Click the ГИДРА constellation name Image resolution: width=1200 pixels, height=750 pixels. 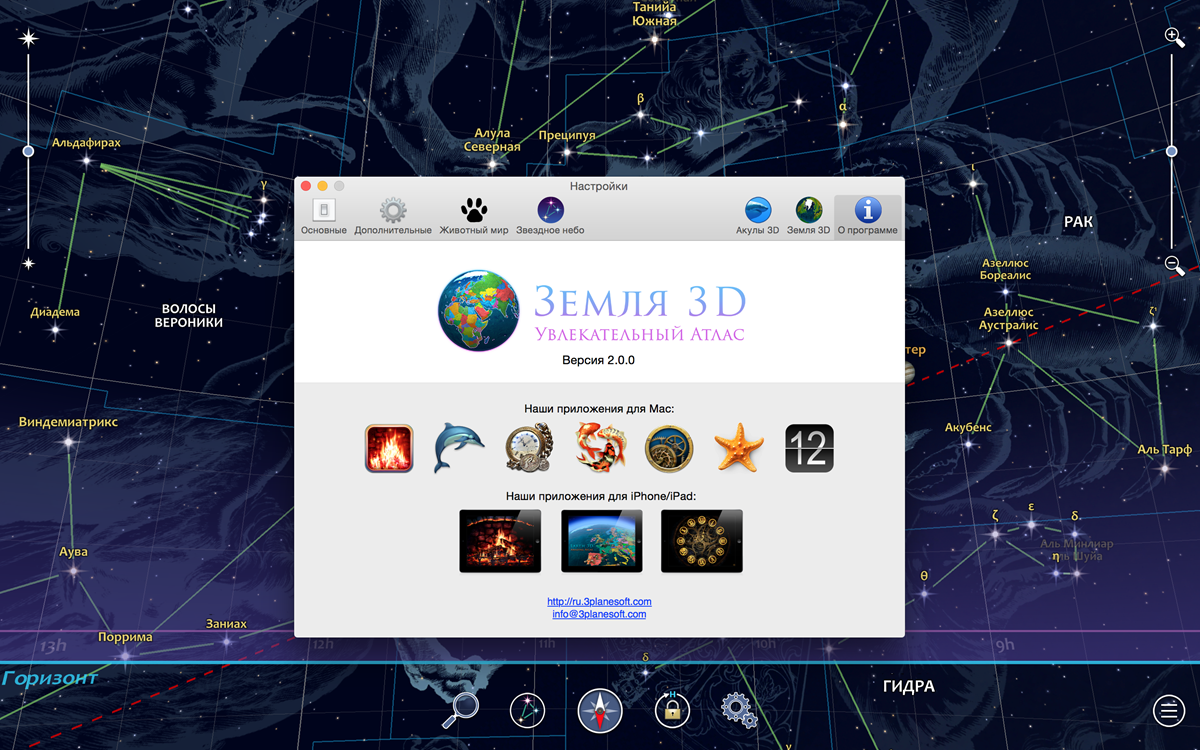(909, 687)
